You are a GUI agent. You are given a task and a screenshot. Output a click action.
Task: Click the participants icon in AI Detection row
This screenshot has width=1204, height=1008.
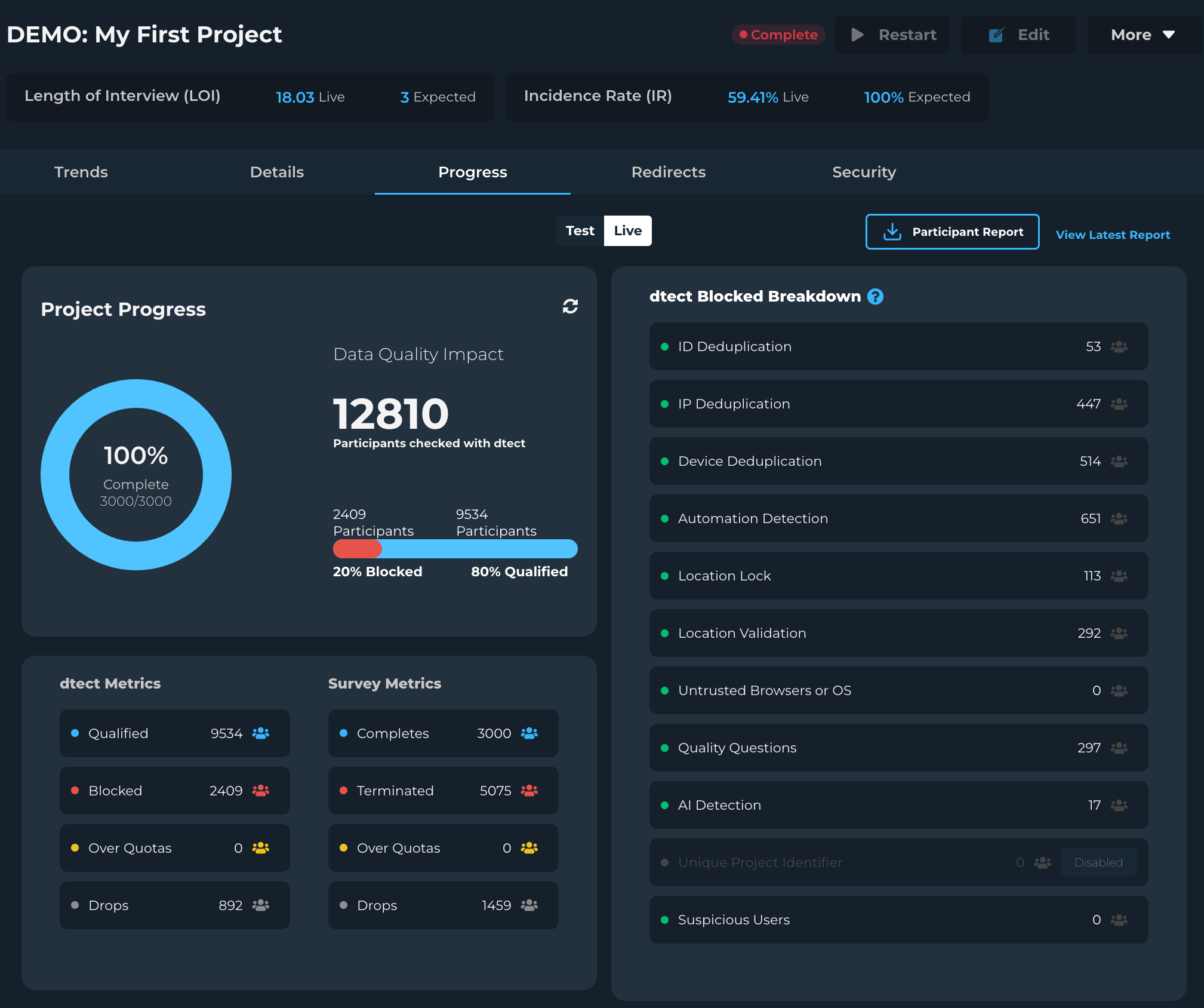[x=1119, y=806]
